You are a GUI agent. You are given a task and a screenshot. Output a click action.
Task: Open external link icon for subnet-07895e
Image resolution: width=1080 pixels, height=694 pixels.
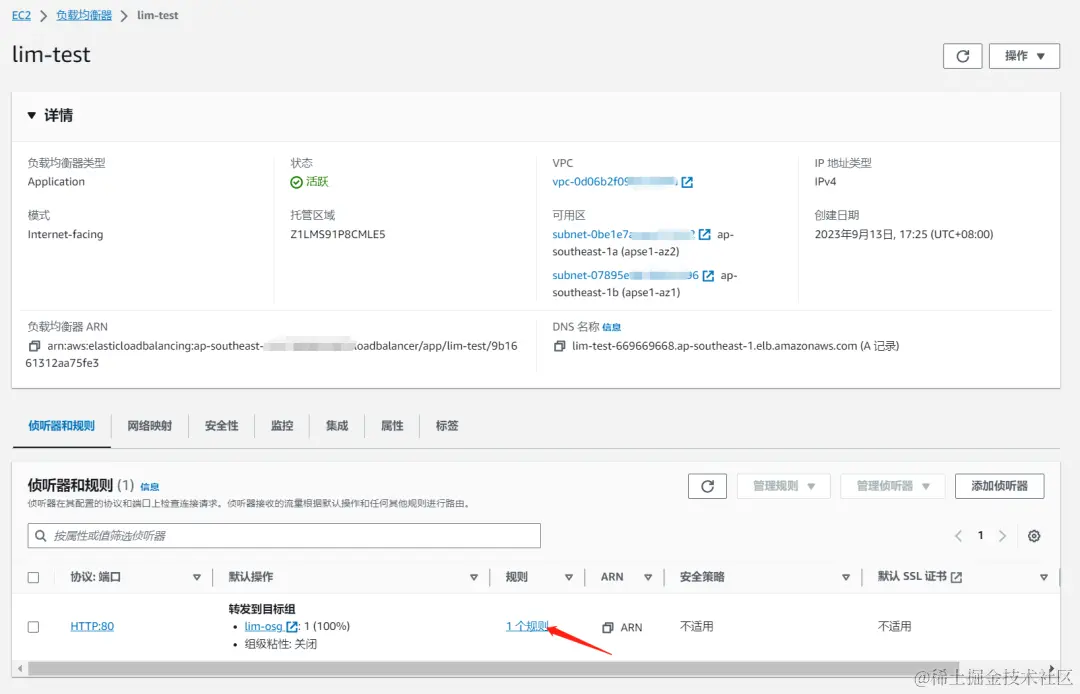(x=707, y=276)
